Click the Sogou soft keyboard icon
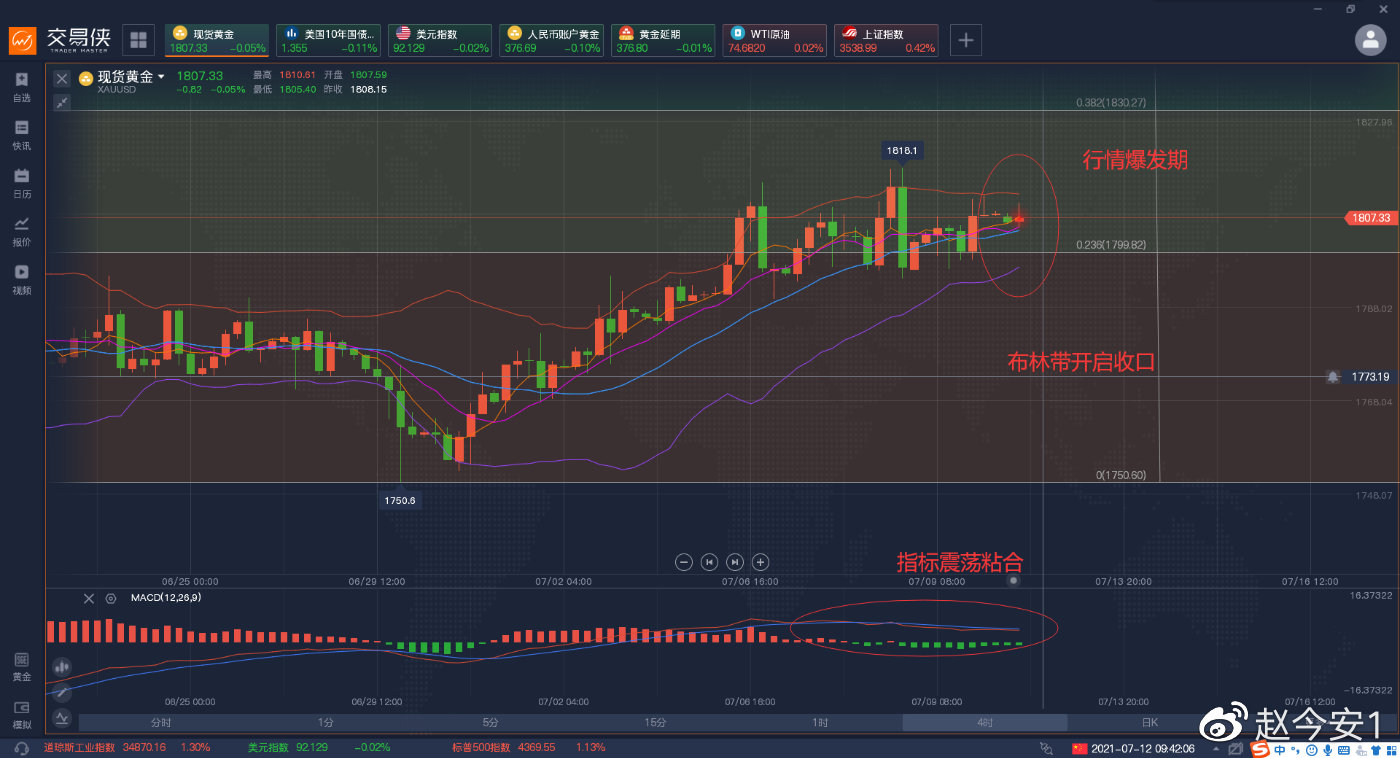Image resolution: width=1400 pixels, height=758 pixels. click(x=1343, y=749)
